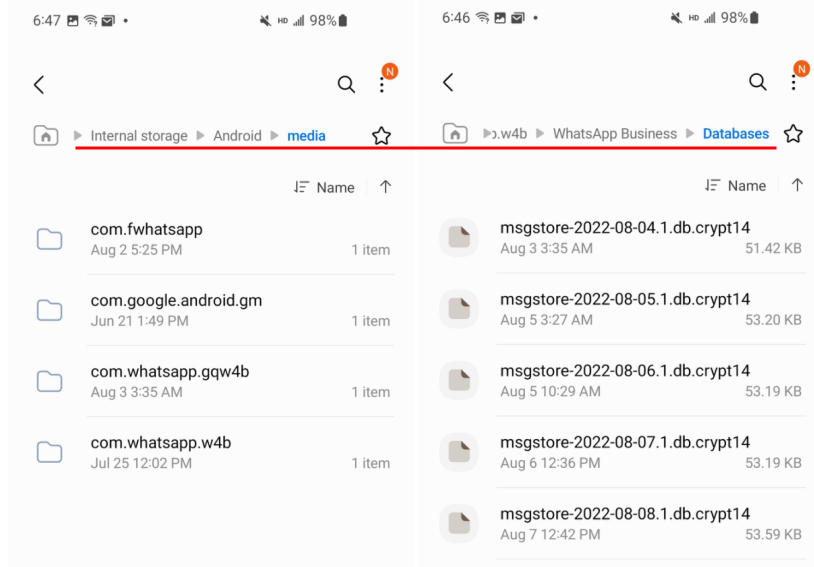Flip sort direction arrow in Databases list
The image size is (814, 567).
tap(797, 185)
